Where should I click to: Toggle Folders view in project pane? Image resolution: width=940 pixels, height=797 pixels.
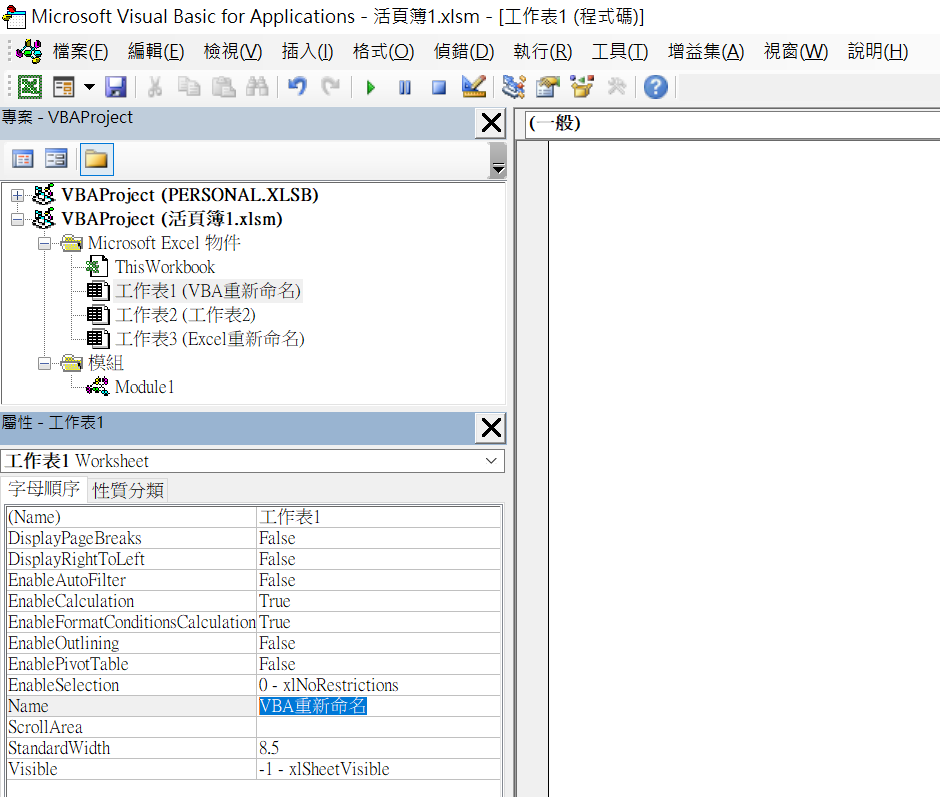tap(97, 160)
